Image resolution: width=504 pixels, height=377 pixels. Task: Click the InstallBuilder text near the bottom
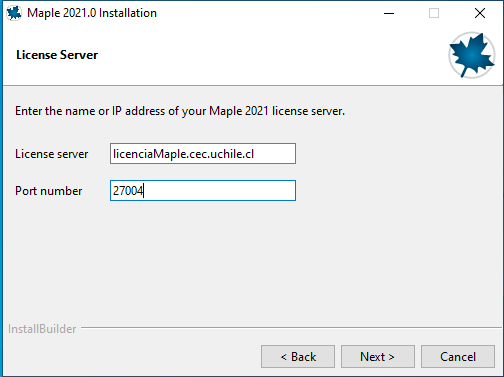[x=42, y=329]
